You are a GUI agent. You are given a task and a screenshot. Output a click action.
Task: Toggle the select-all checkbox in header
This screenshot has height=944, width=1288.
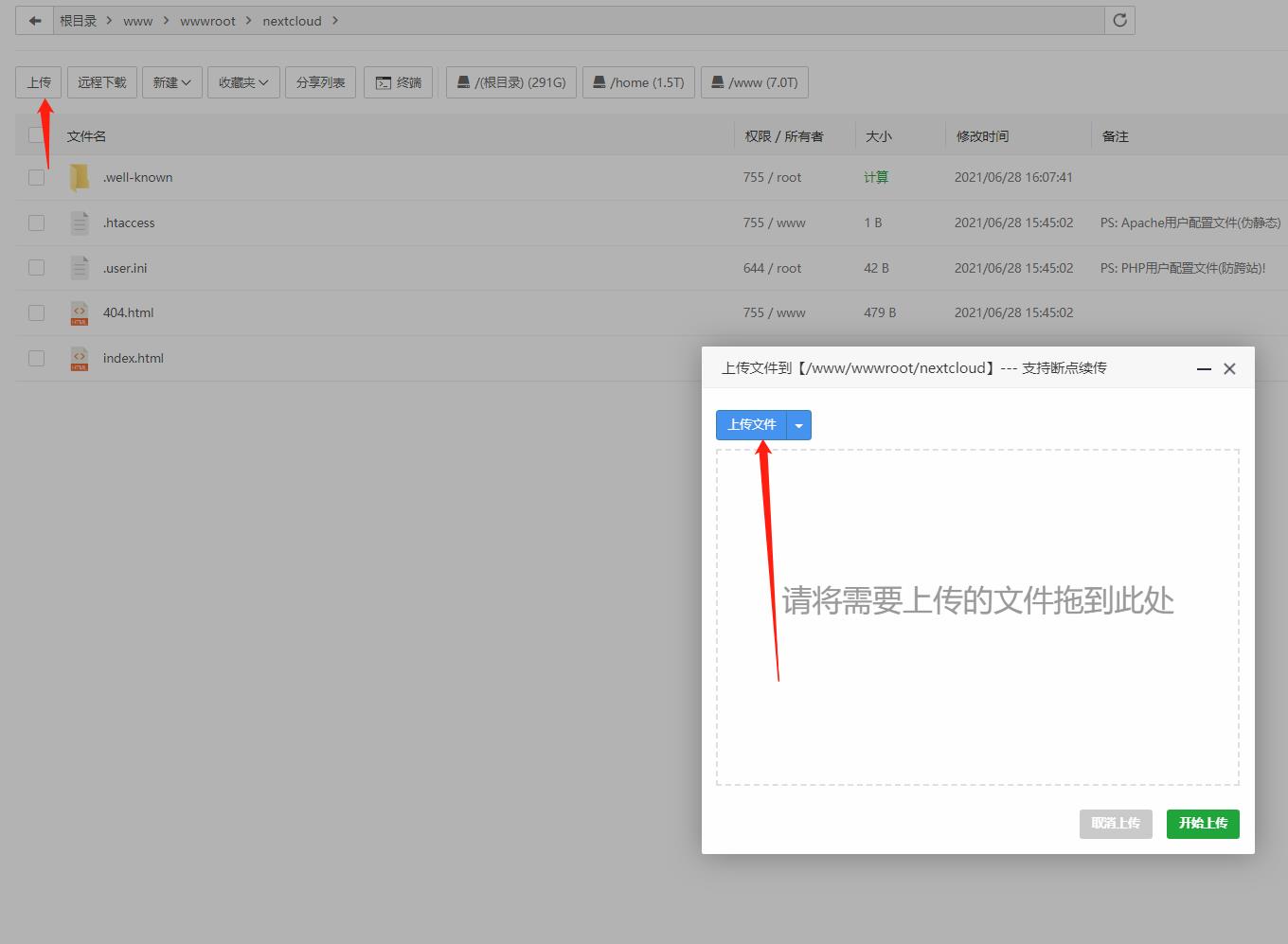(36, 135)
